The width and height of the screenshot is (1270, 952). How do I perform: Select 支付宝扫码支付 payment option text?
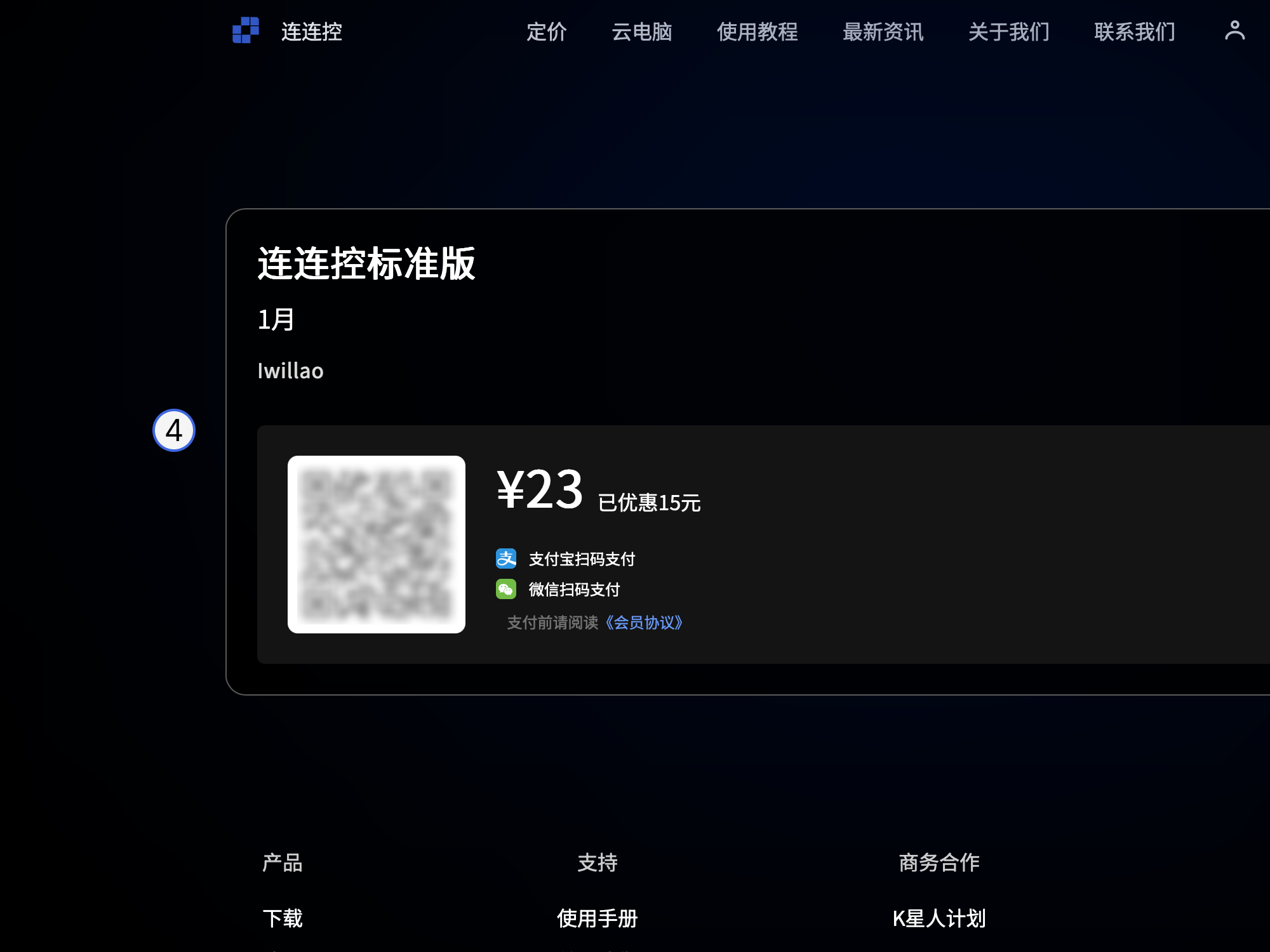(x=582, y=559)
